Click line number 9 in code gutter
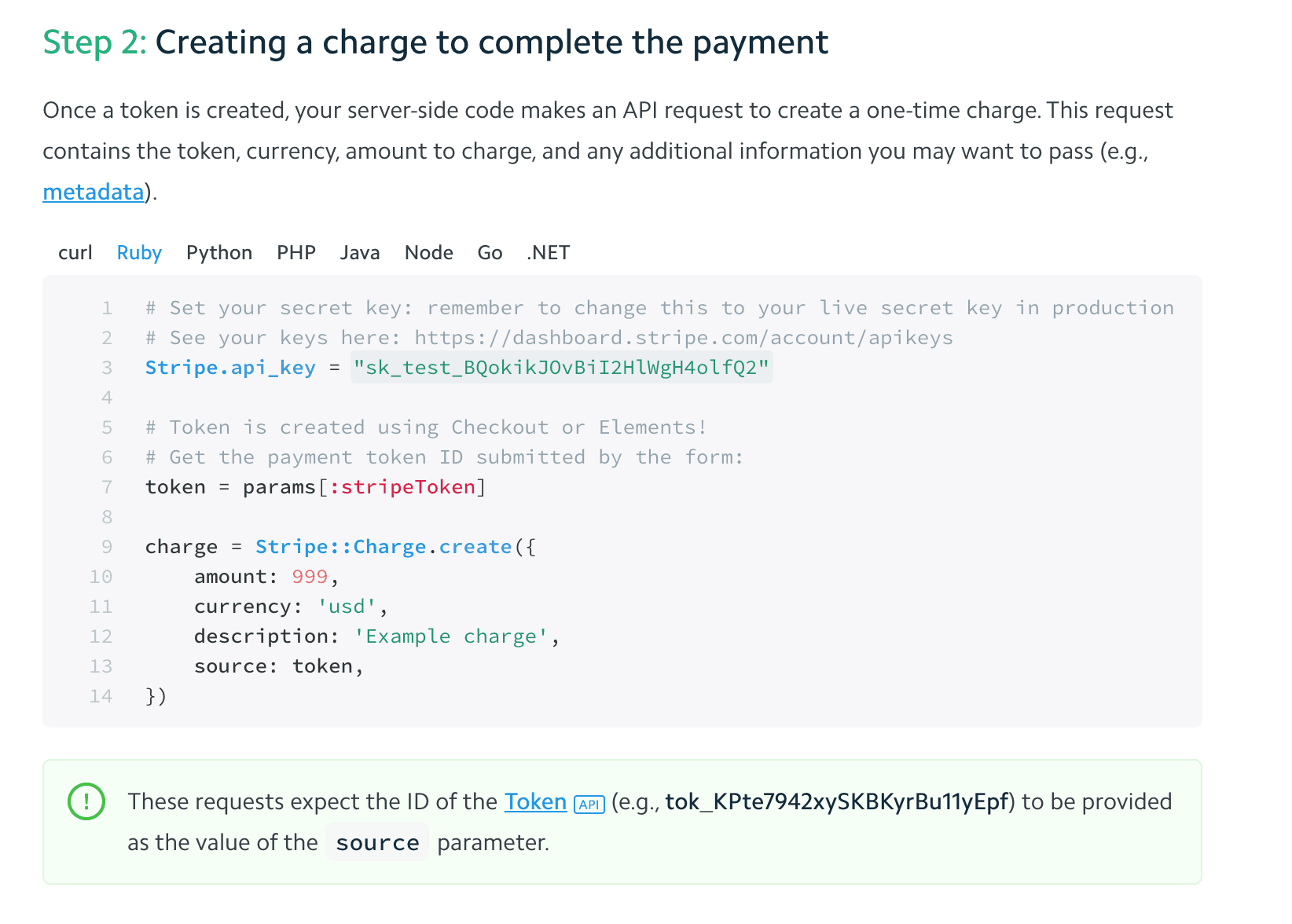The width and height of the screenshot is (1292, 924). [x=107, y=547]
